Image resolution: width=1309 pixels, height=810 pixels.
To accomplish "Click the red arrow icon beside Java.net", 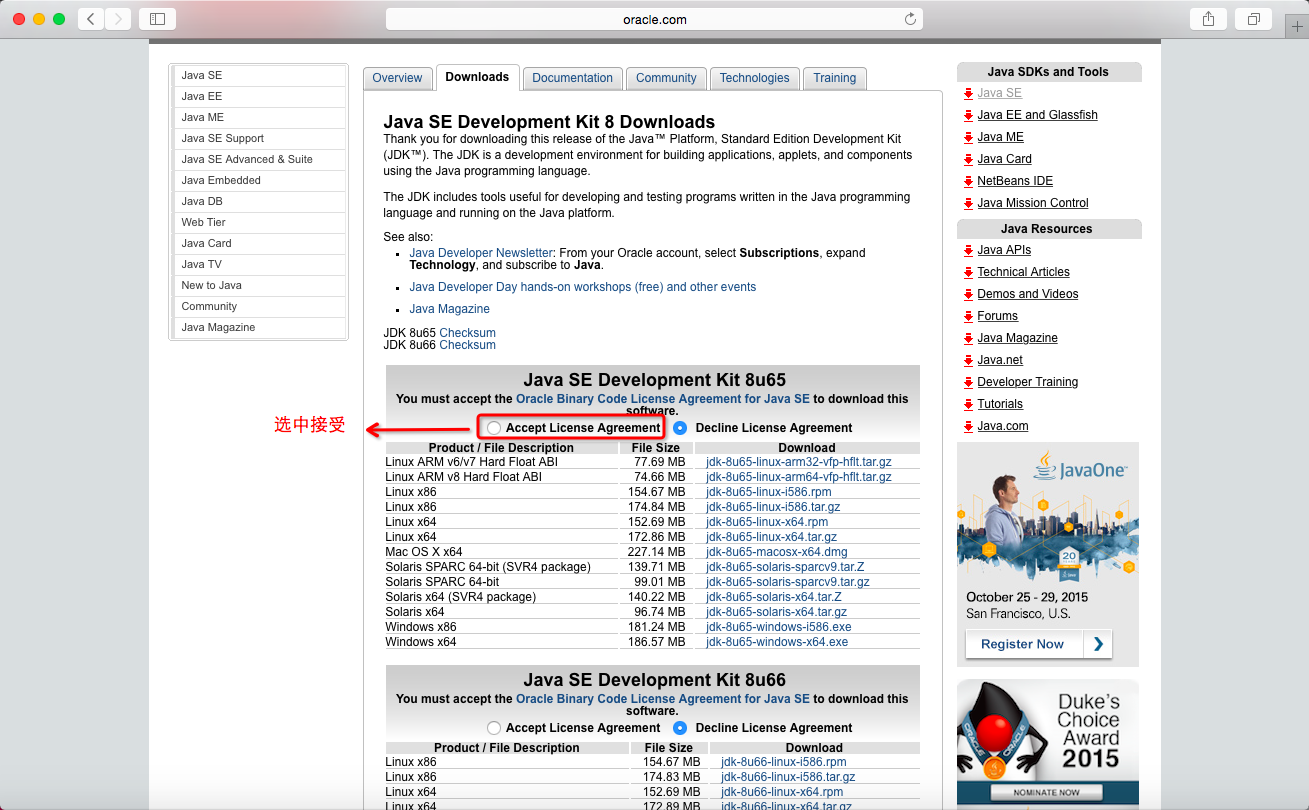I will 968,361.
